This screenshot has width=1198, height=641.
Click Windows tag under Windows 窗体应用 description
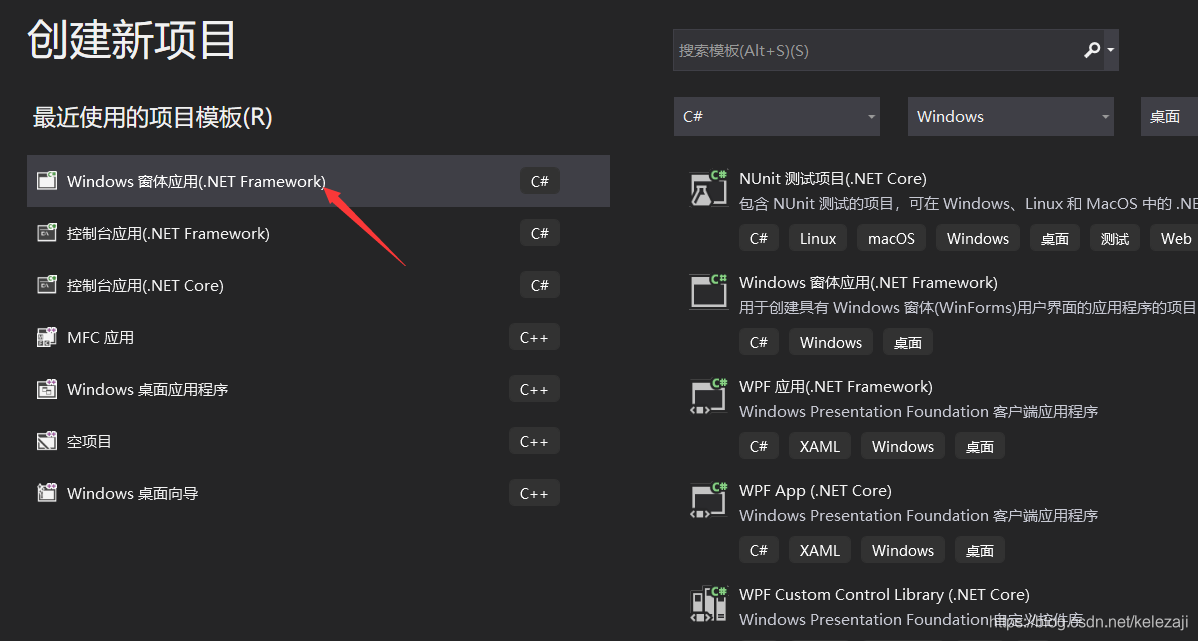tap(831, 342)
